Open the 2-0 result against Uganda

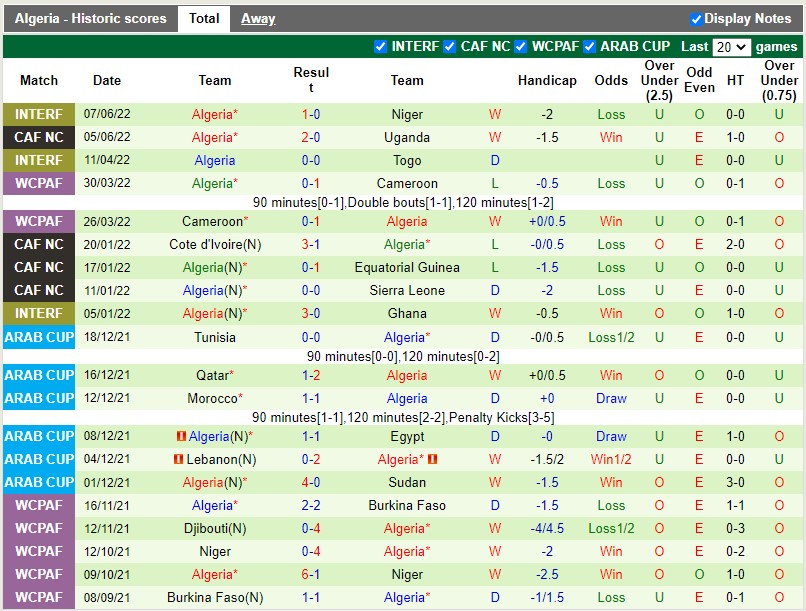click(x=311, y=137)
